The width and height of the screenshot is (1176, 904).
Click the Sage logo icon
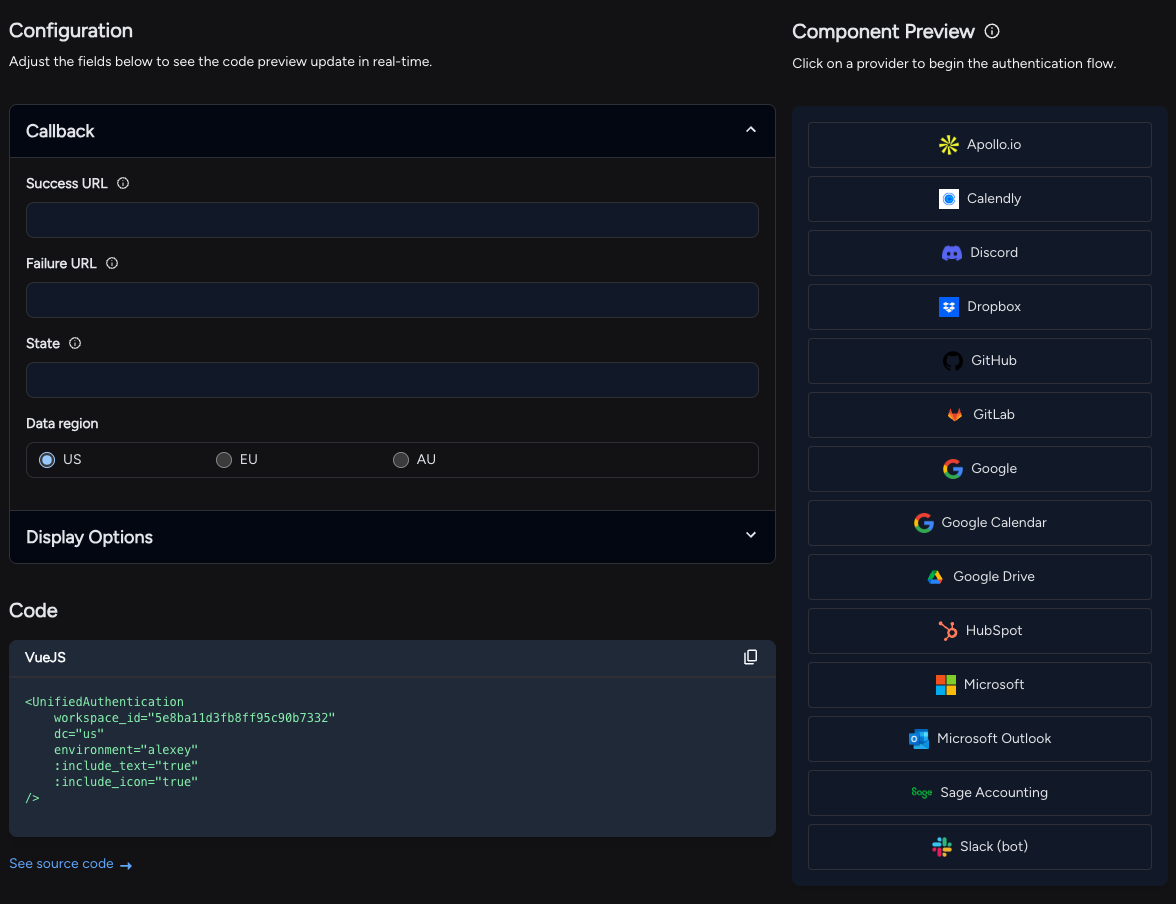tap(922, 793)
